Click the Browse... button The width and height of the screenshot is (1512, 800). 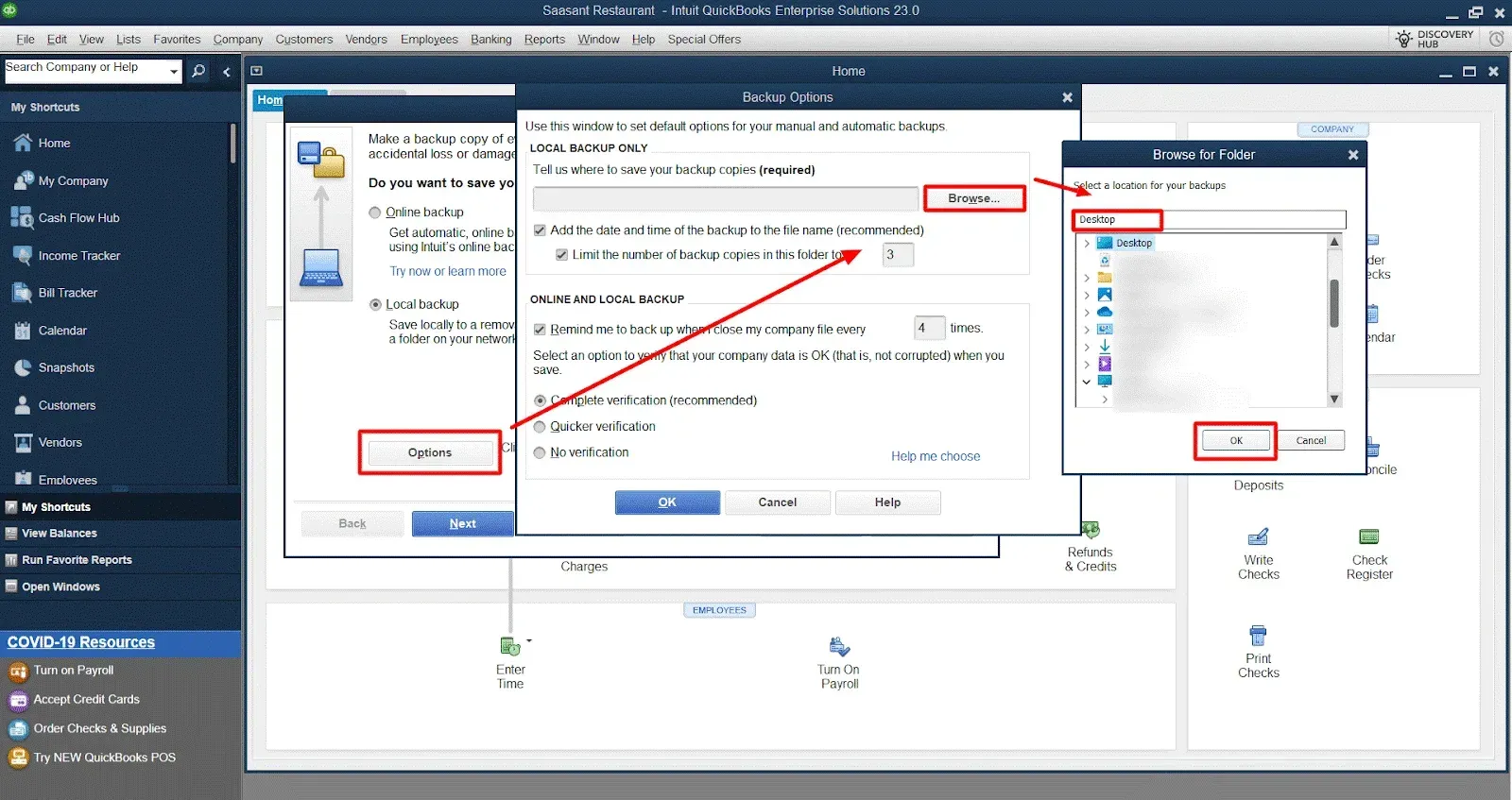point(973,198)
